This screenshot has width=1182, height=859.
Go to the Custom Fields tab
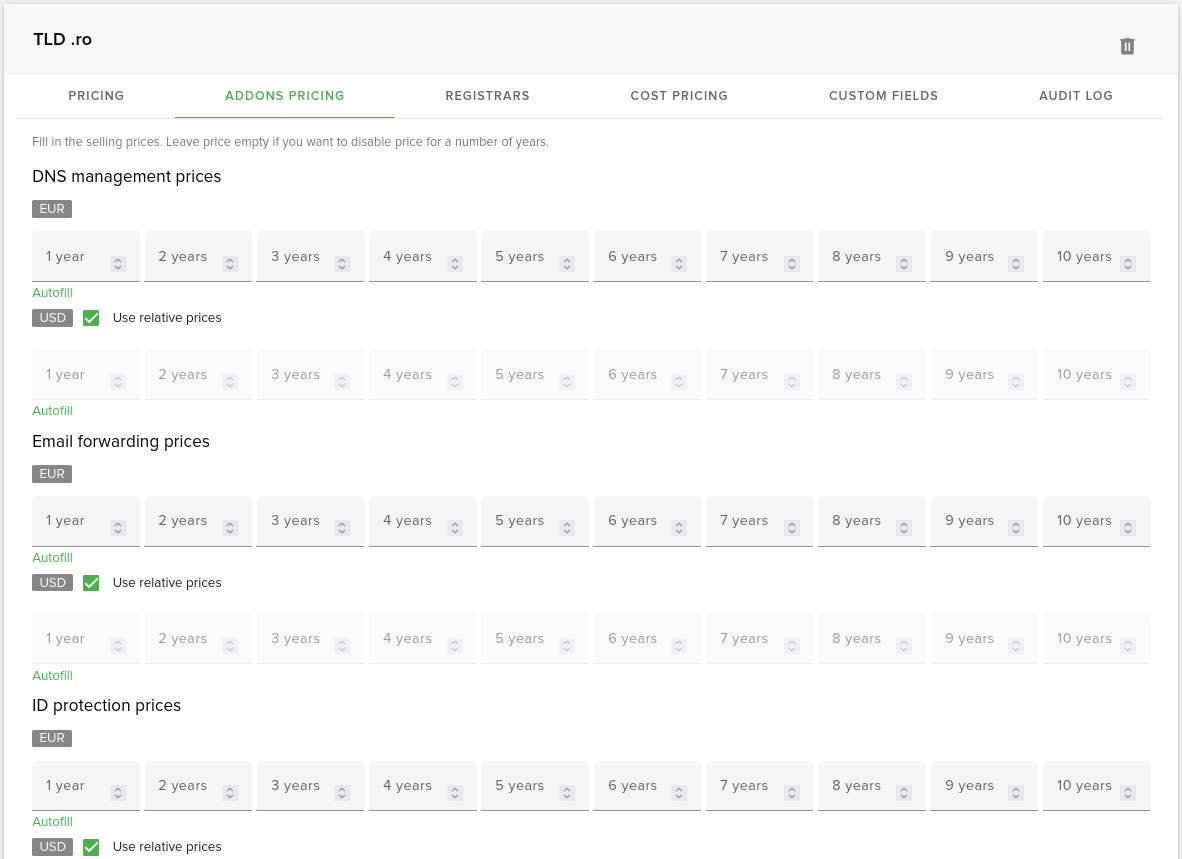point(883,96)
